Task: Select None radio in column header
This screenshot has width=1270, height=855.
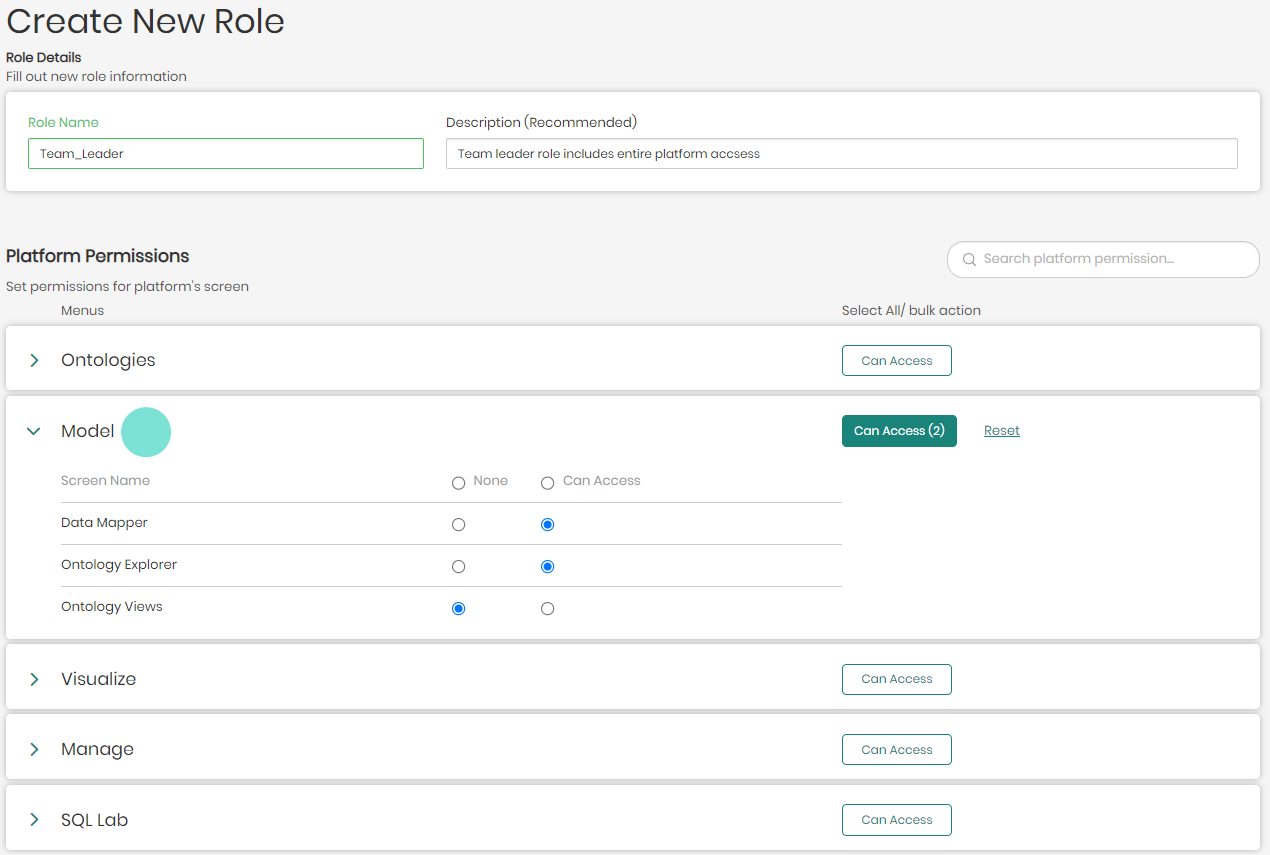Action: 458,483
